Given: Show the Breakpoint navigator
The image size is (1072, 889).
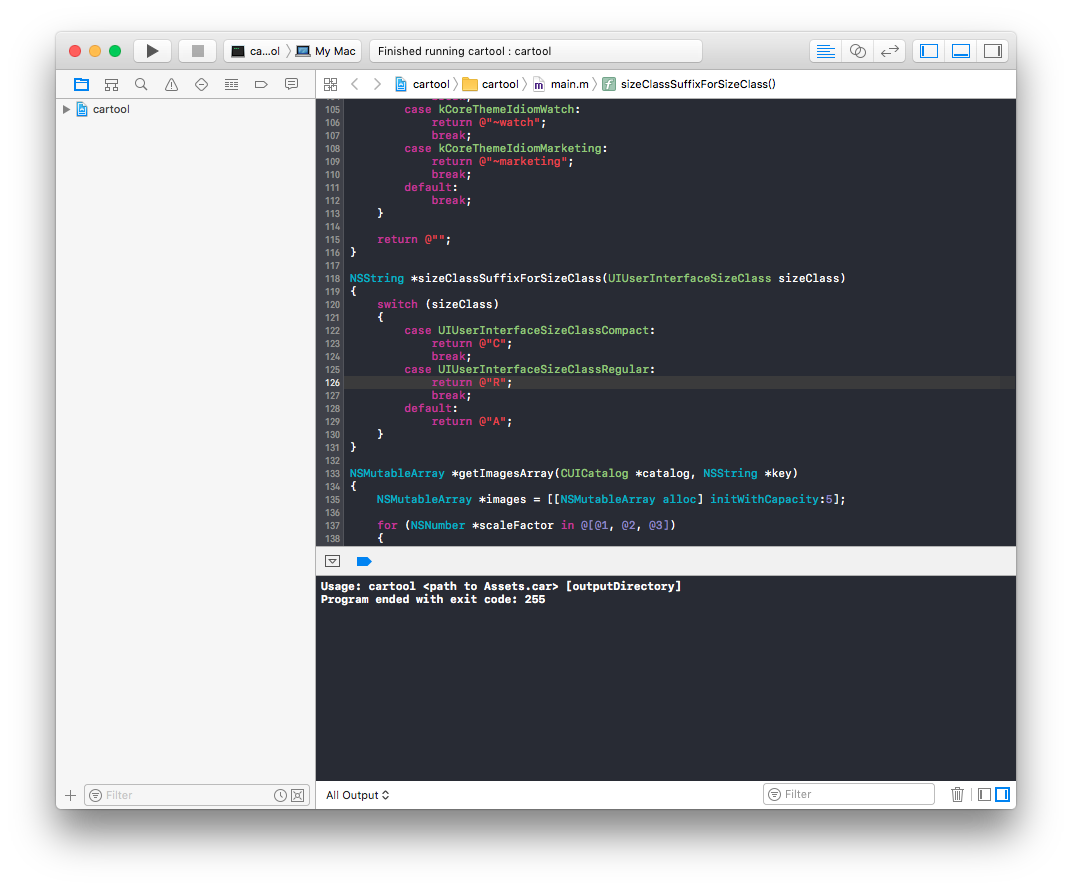Looking at the screenshot, I should click(x=261, y=85).
